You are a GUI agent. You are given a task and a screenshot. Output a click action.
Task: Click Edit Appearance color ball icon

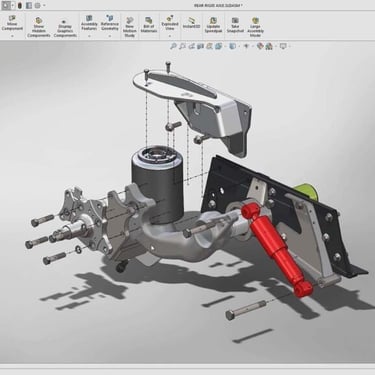point(260,46)
